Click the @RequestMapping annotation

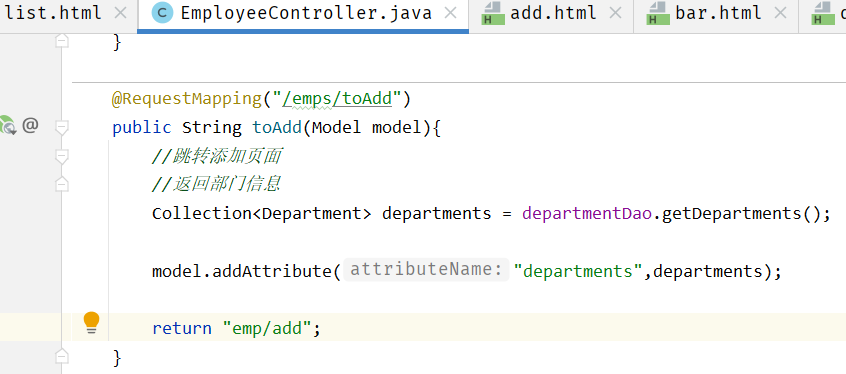187,99
